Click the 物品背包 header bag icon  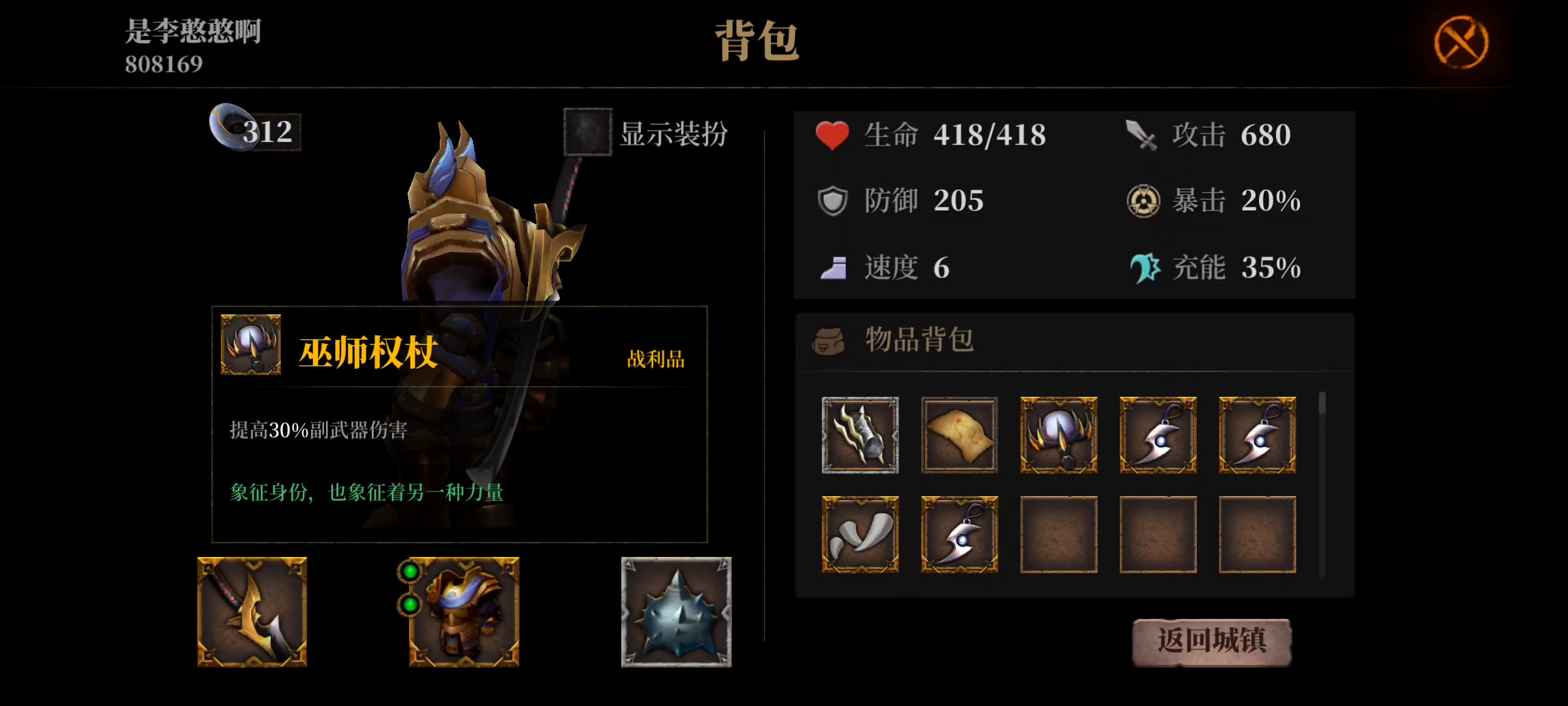(828, 341)
